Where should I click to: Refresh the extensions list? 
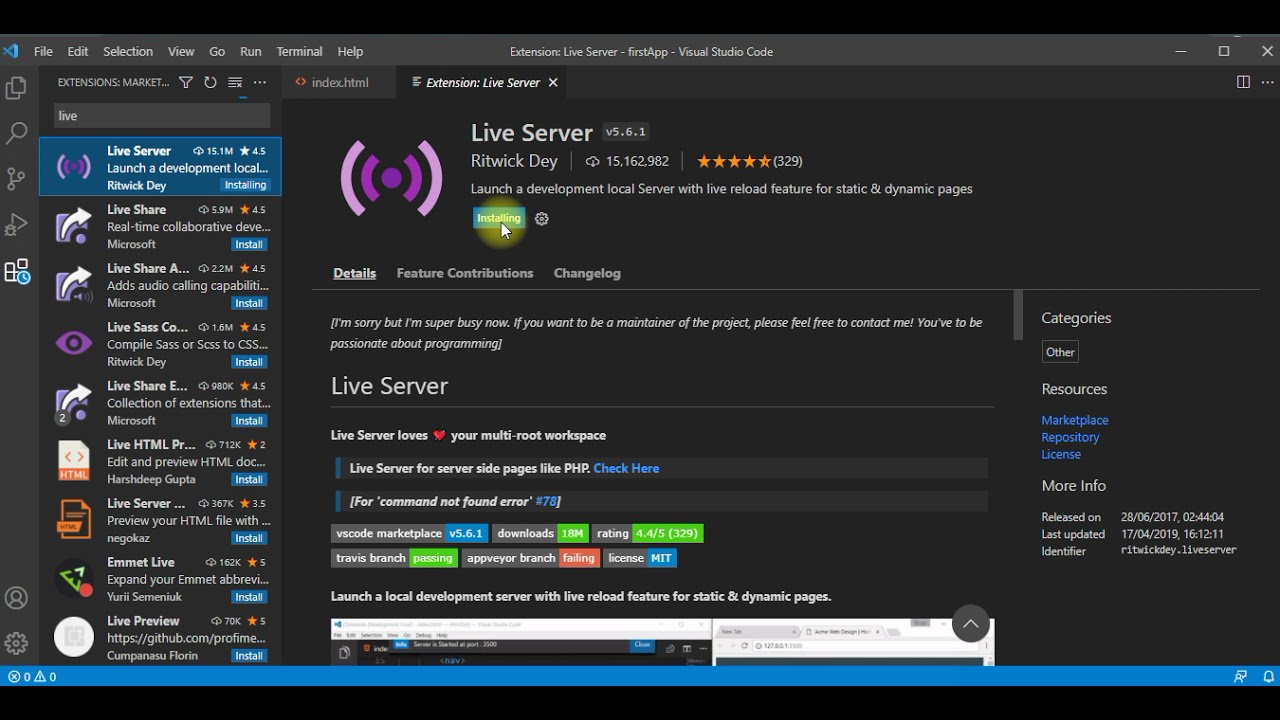click(x=210, y=83)
